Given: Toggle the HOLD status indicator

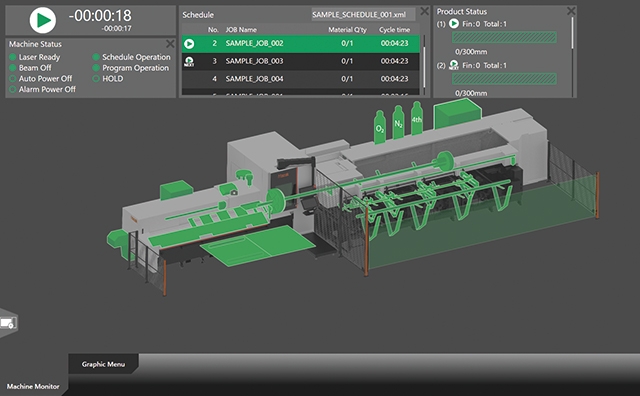Looking at the screenshot, I should [96, 78].
